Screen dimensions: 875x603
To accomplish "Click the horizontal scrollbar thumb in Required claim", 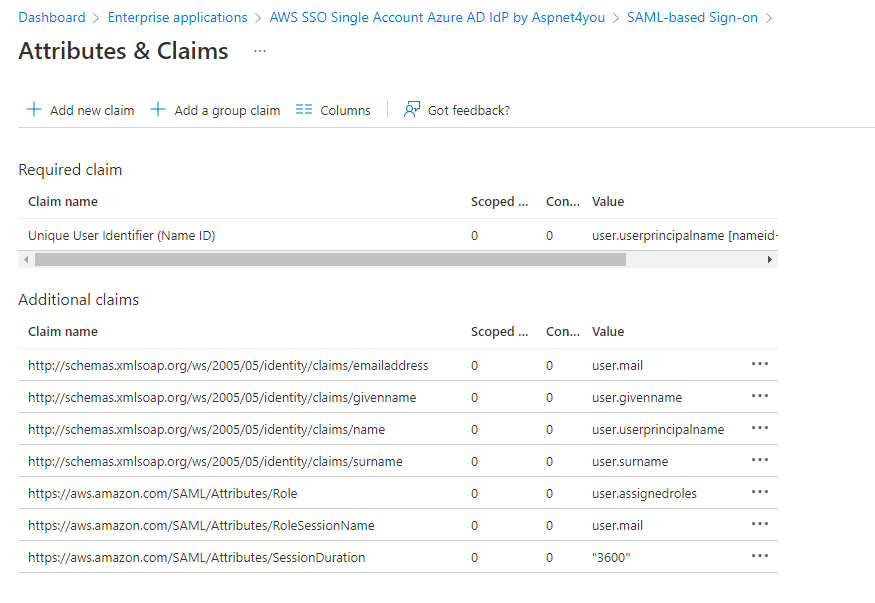I will pos(330,259).
